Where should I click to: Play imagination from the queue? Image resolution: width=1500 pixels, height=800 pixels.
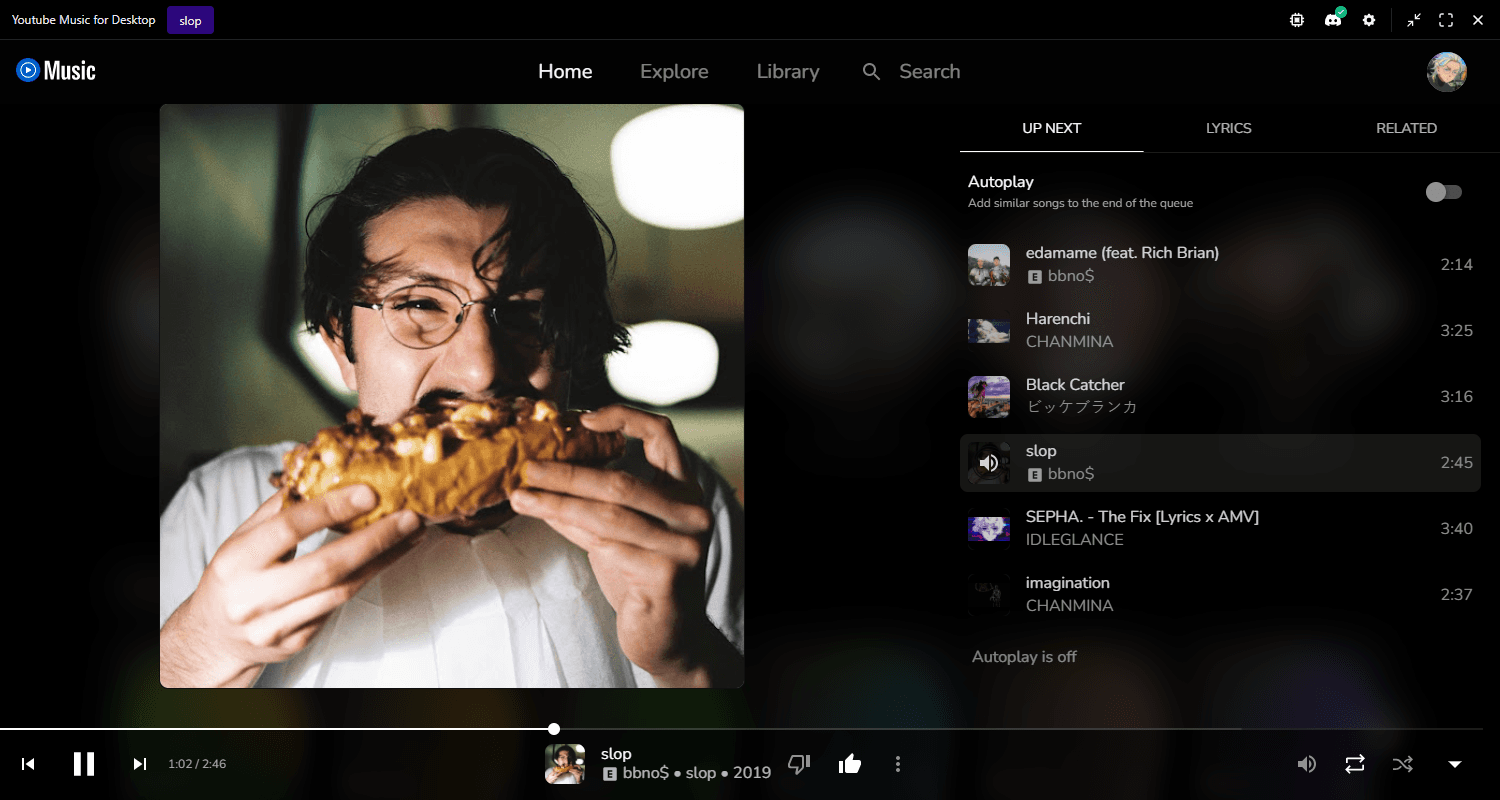click(x=1220, y=595)
